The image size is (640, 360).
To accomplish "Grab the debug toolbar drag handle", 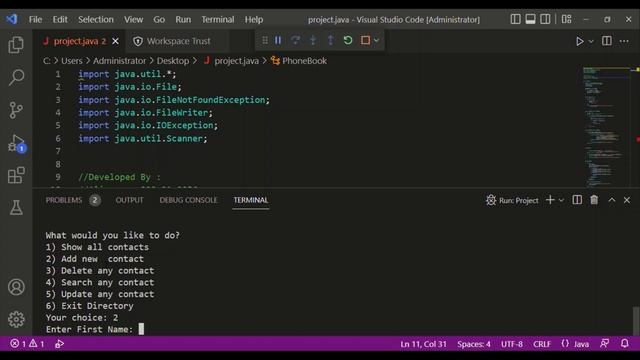I will point(265,40).
